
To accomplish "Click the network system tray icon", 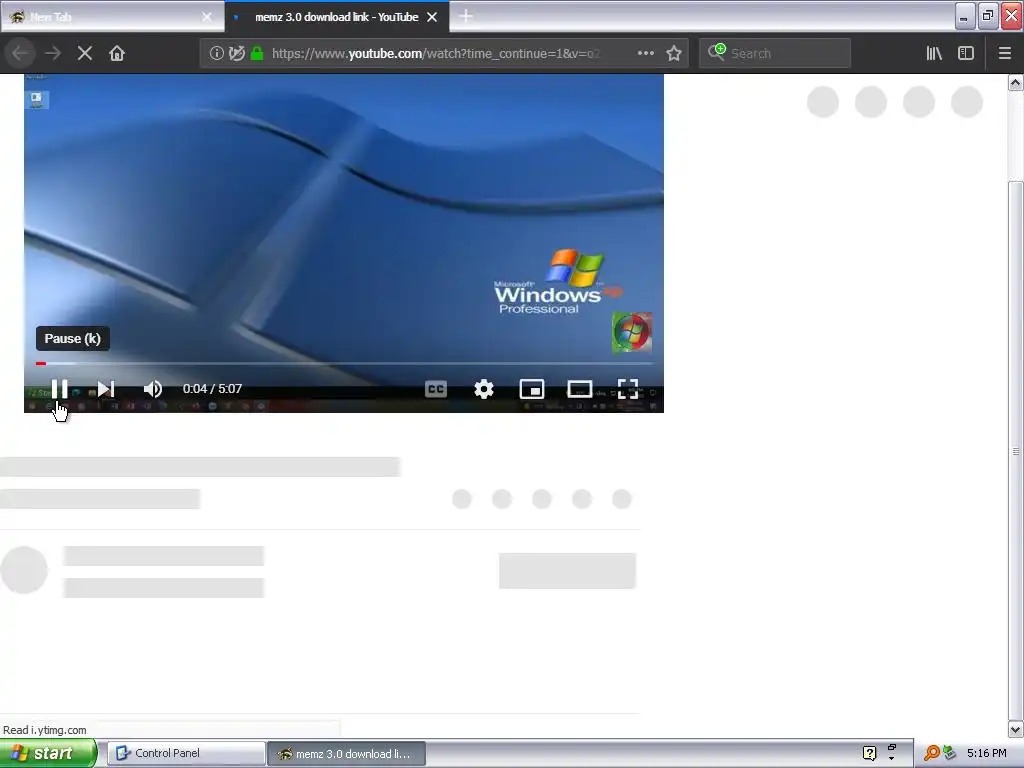I will coord(949,753).
